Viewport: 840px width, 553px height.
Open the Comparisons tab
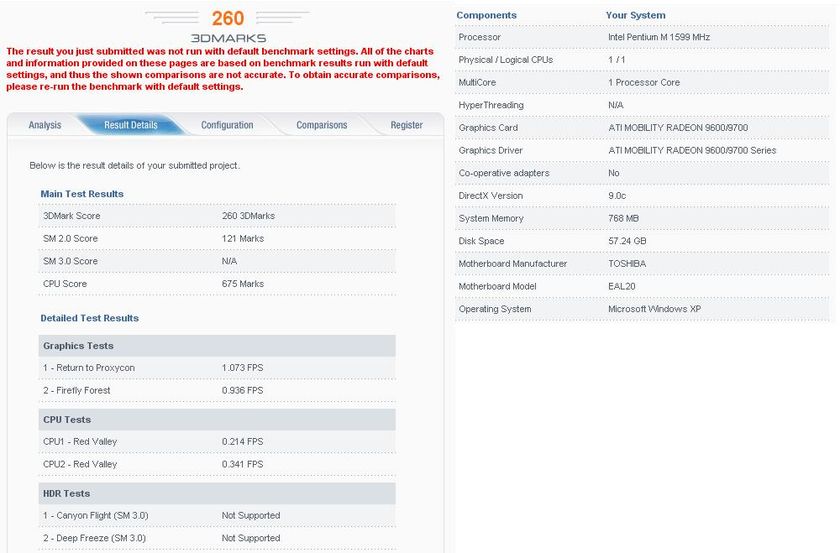pos(321,125)
